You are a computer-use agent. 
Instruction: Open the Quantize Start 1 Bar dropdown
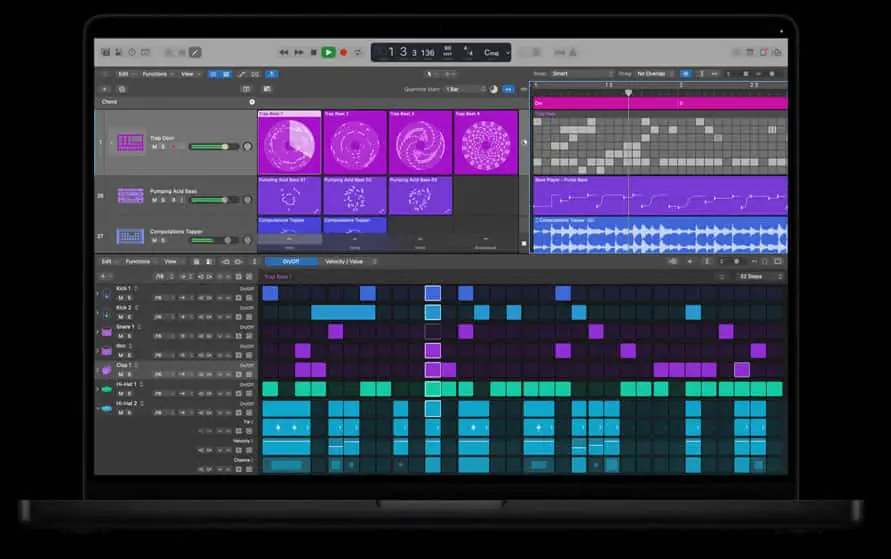coord(465,89)
